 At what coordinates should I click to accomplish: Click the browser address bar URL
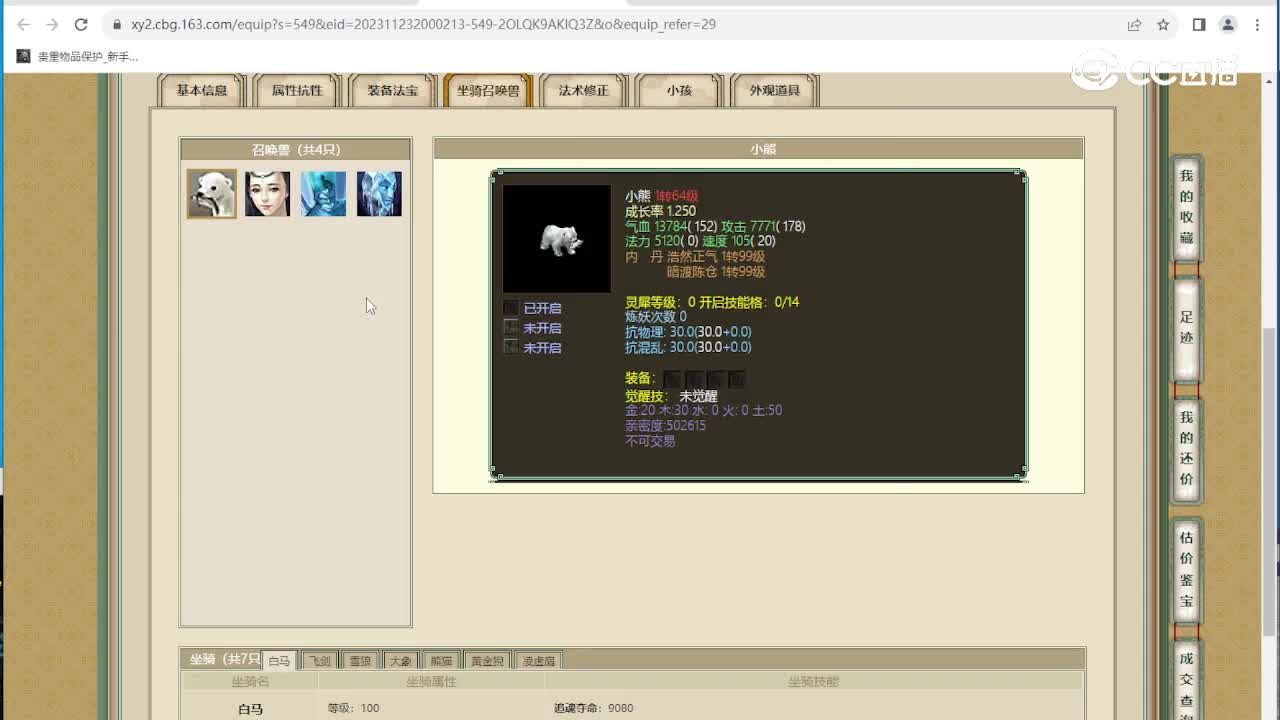(423, 24)
